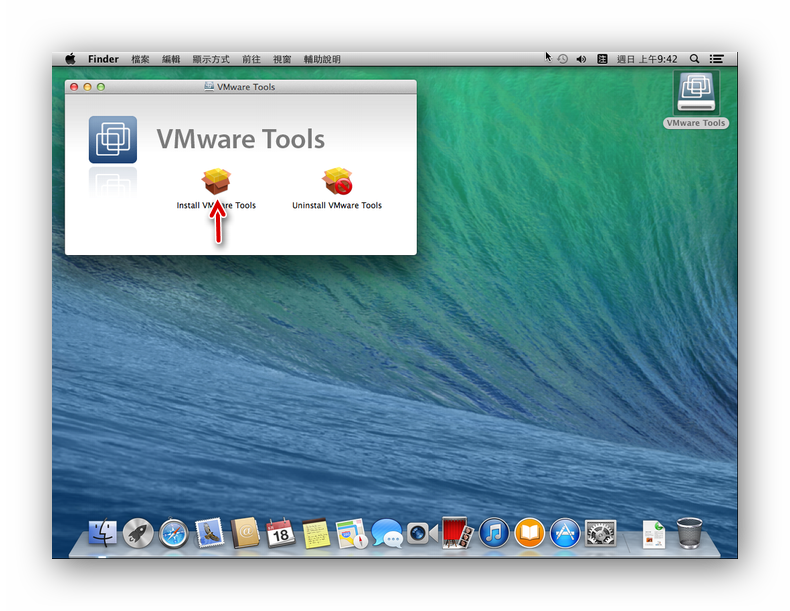Open the input method menu icon
This screenshot has width=790, height=611.
602,59
